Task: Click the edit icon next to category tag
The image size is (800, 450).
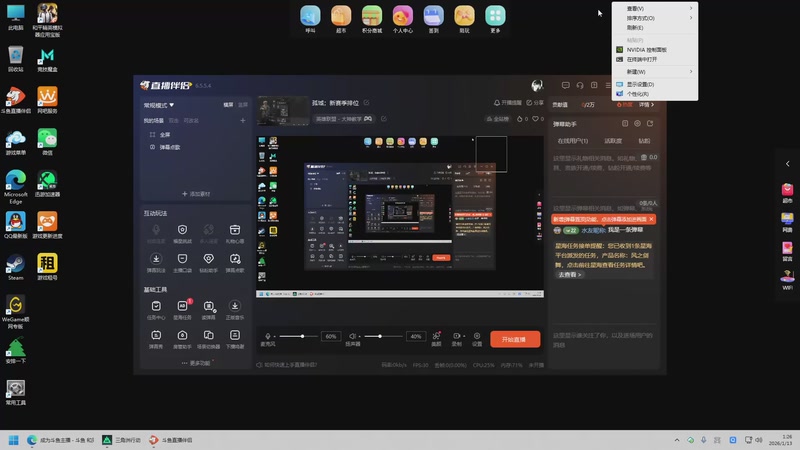Action: pyautogui.click(x=384, y=119)
